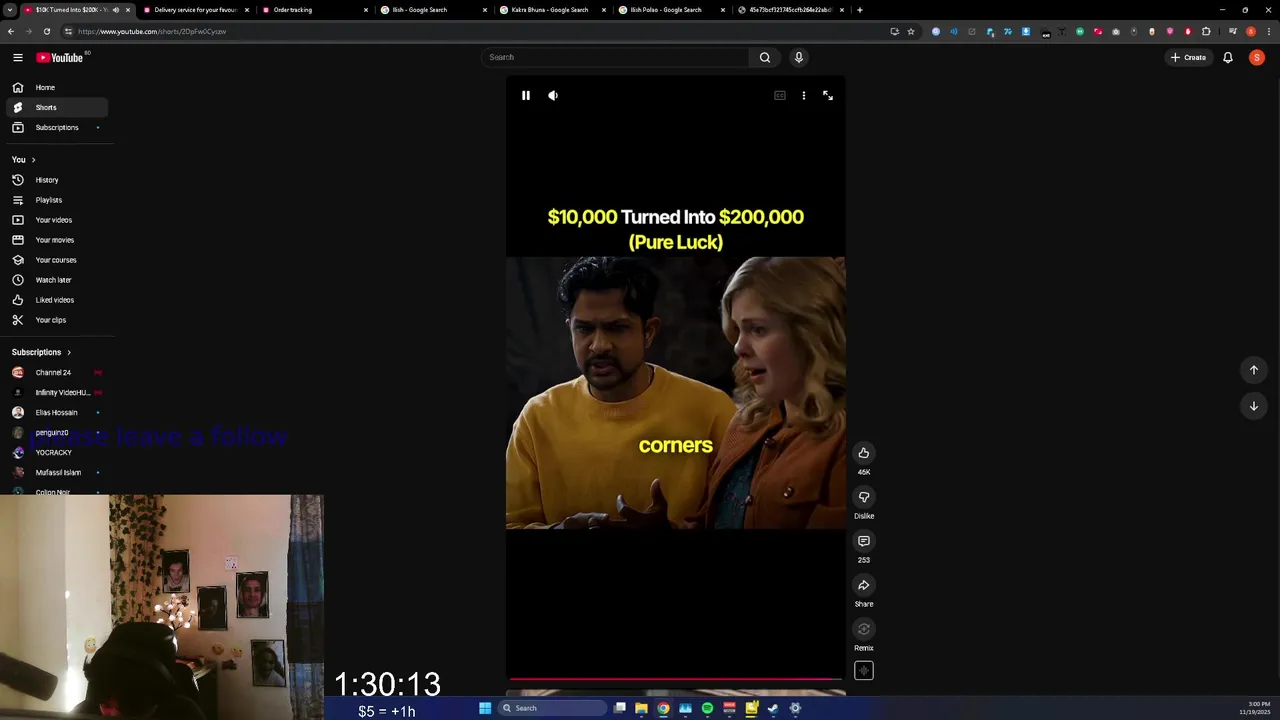This screenshot has width=1280, height=720.
Task: Reload the YouTube page
Action: click(x=46, y=31)
